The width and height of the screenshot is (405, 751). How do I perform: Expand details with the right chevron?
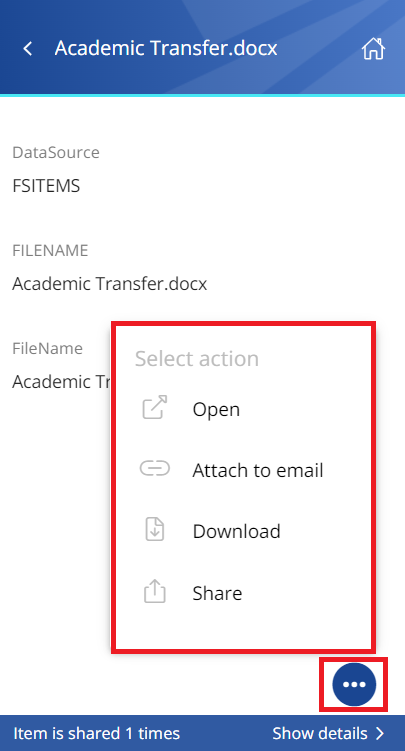click(x=380, y=733)
